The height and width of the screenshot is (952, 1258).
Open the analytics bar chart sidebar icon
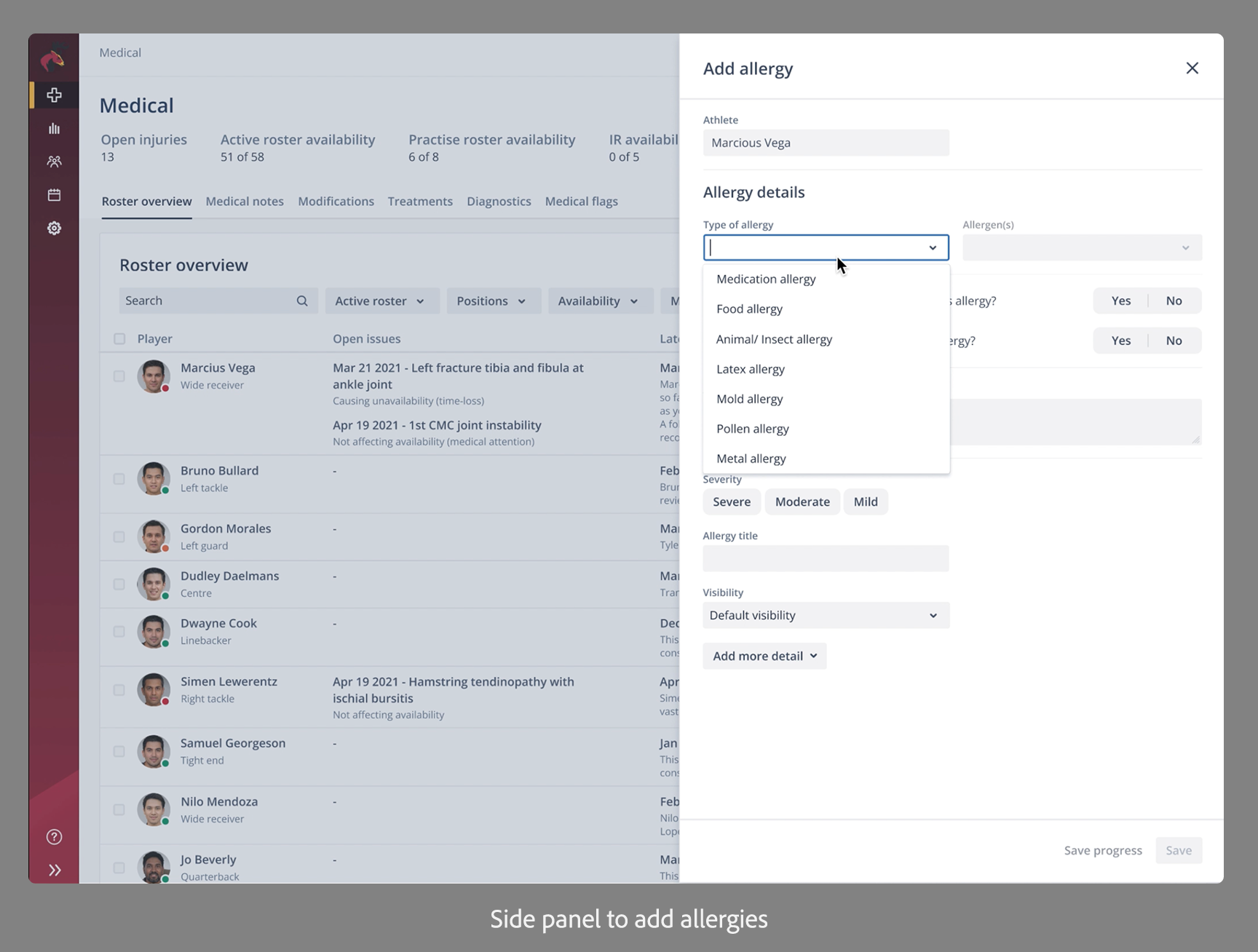pyautogui.click(x=54, y=129)
